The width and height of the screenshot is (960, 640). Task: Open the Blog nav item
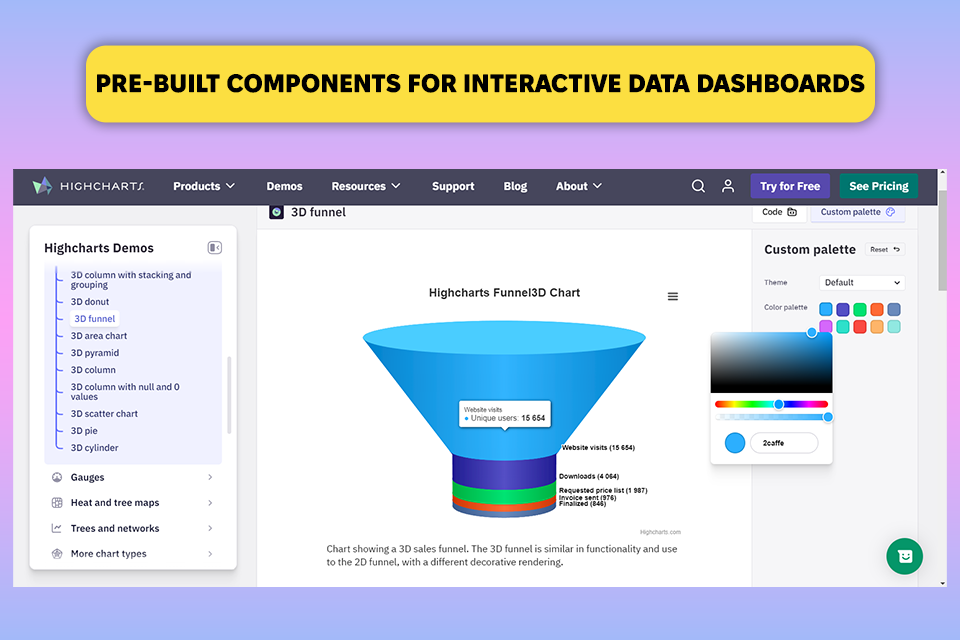tap(516, 186)
